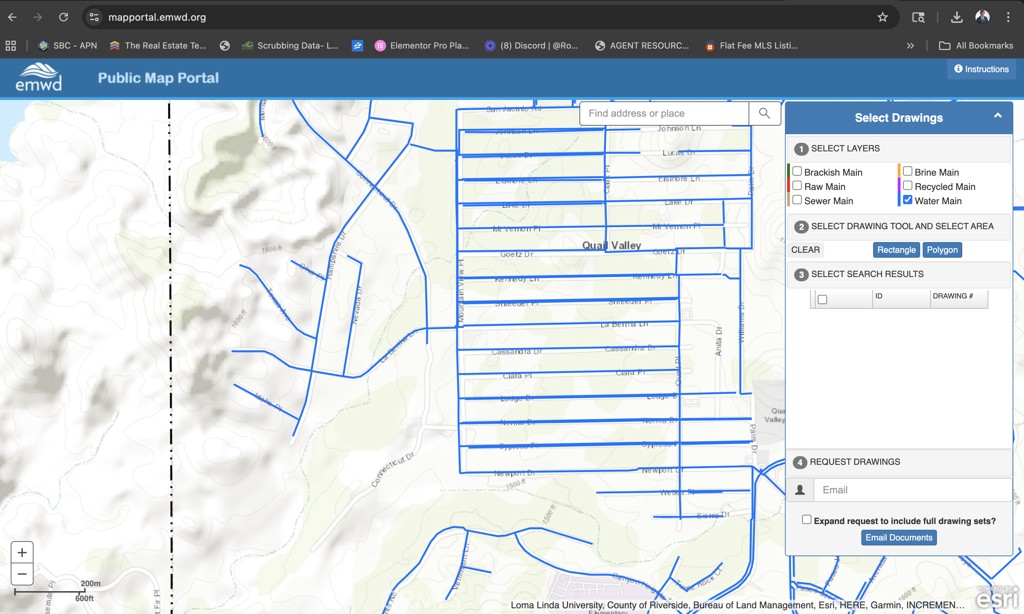Open the browser apps grid icon
This screenshot has width=1024, height=614.
[x=11, y=45]
